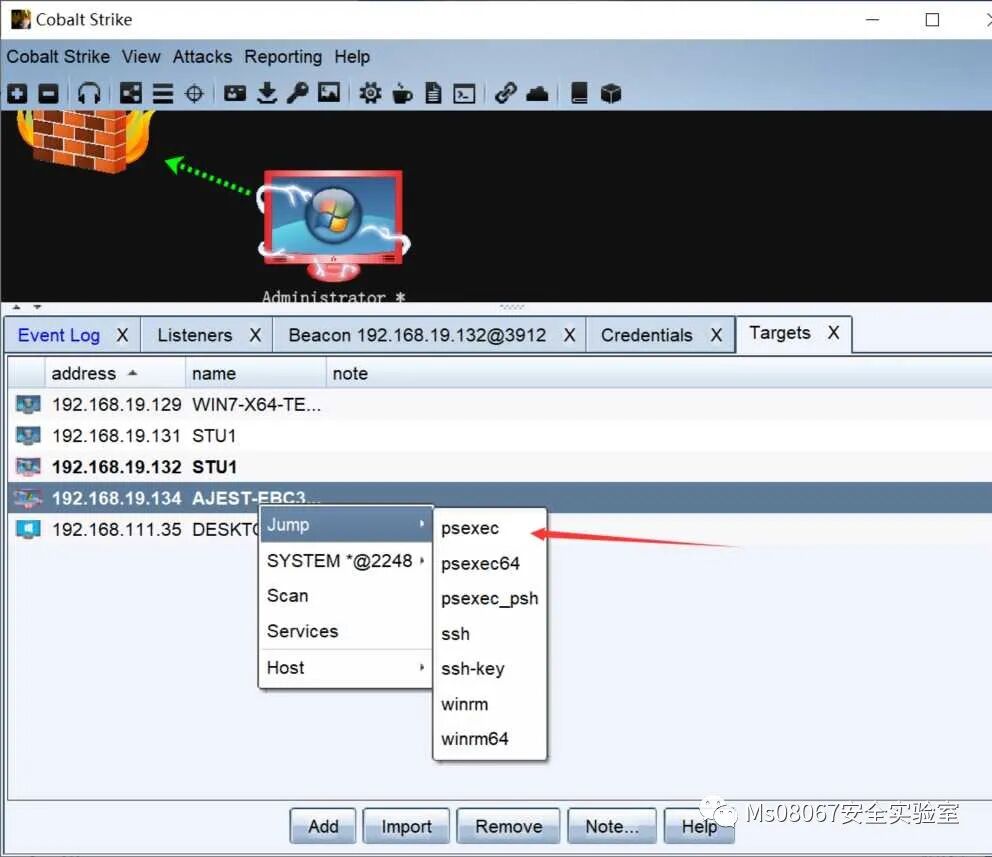Click the cloud manage web server icon

point(537,94)
